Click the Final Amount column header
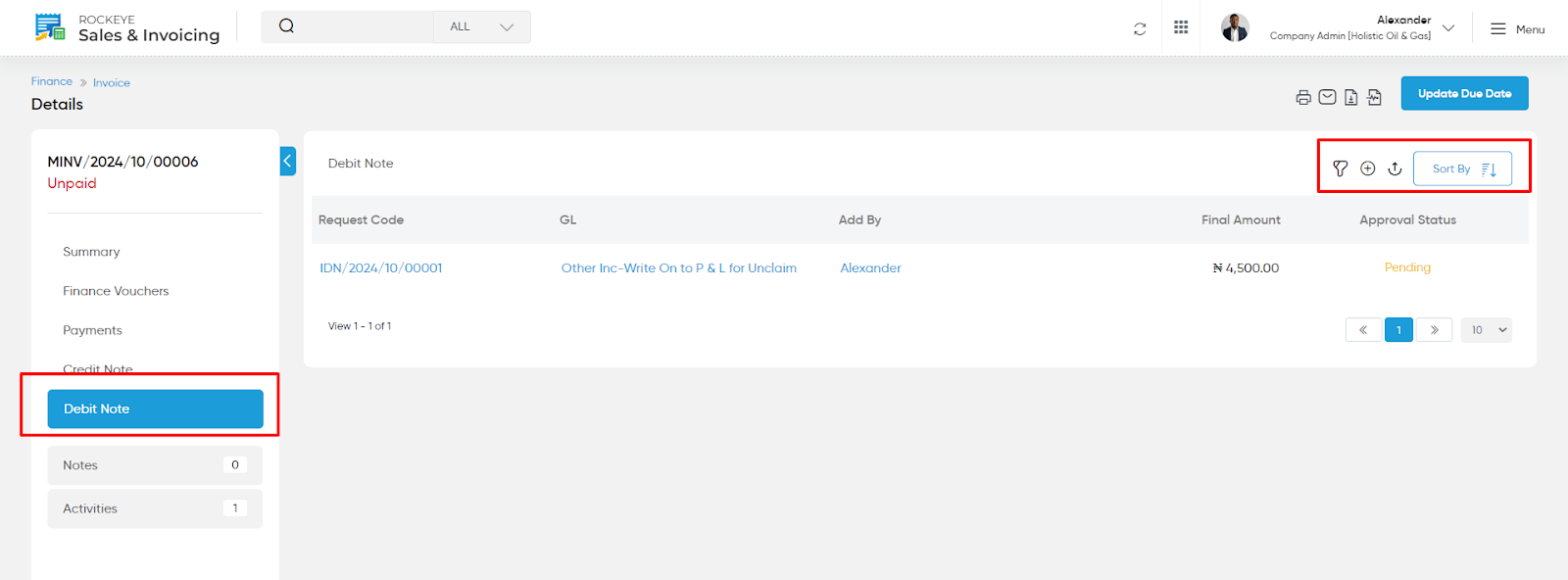Image resolution: width=1568 pixels, height=580 pixels. point(1241,219)
